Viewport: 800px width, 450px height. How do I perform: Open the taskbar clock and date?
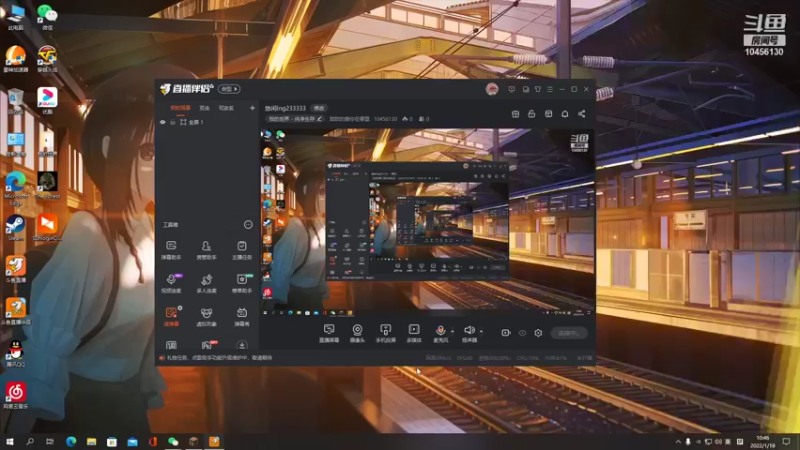tap(763, 441)
